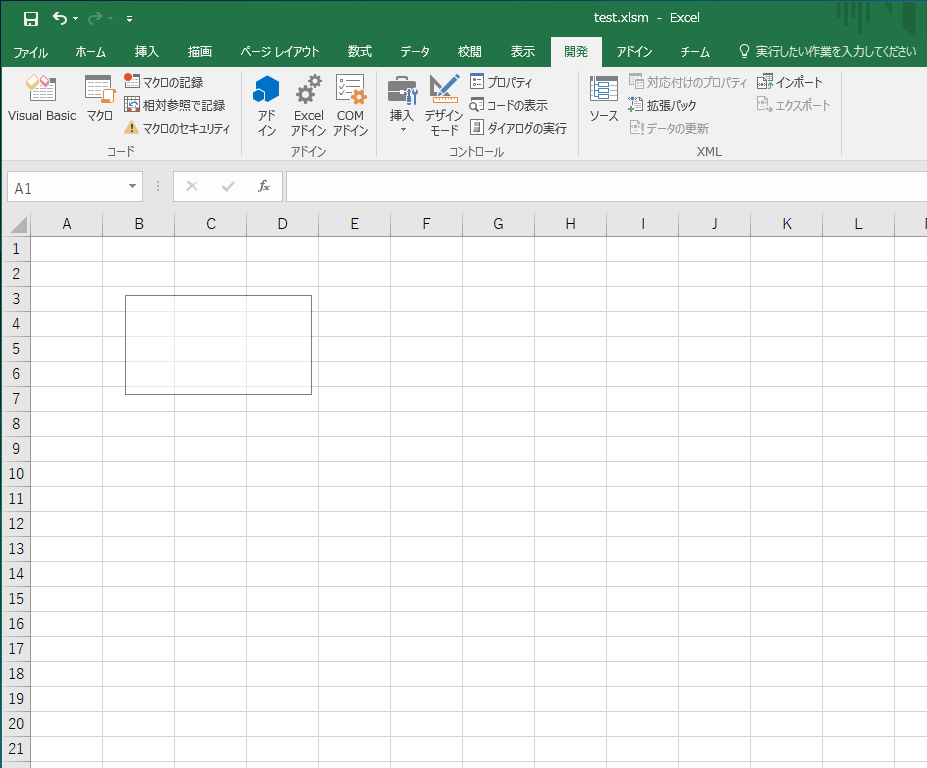Open the ファイル tab

click(x=31, y=52)
